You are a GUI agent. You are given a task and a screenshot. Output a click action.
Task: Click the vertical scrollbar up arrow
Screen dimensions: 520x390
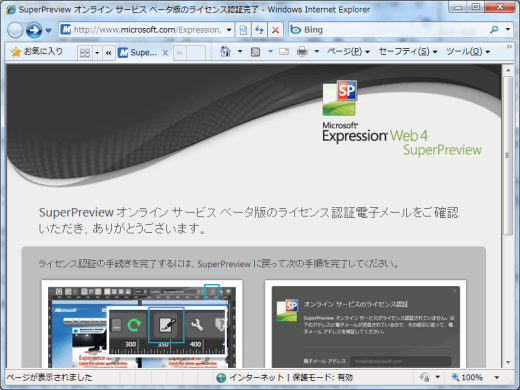point(508,70)
